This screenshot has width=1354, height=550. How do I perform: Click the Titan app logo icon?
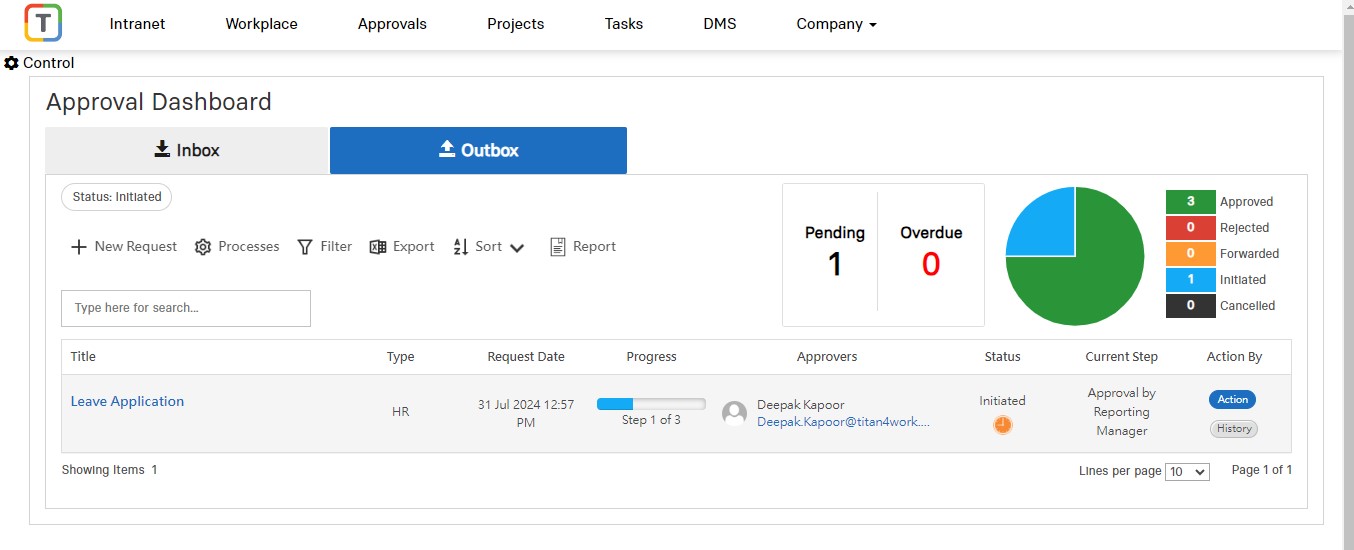[43, 23]
